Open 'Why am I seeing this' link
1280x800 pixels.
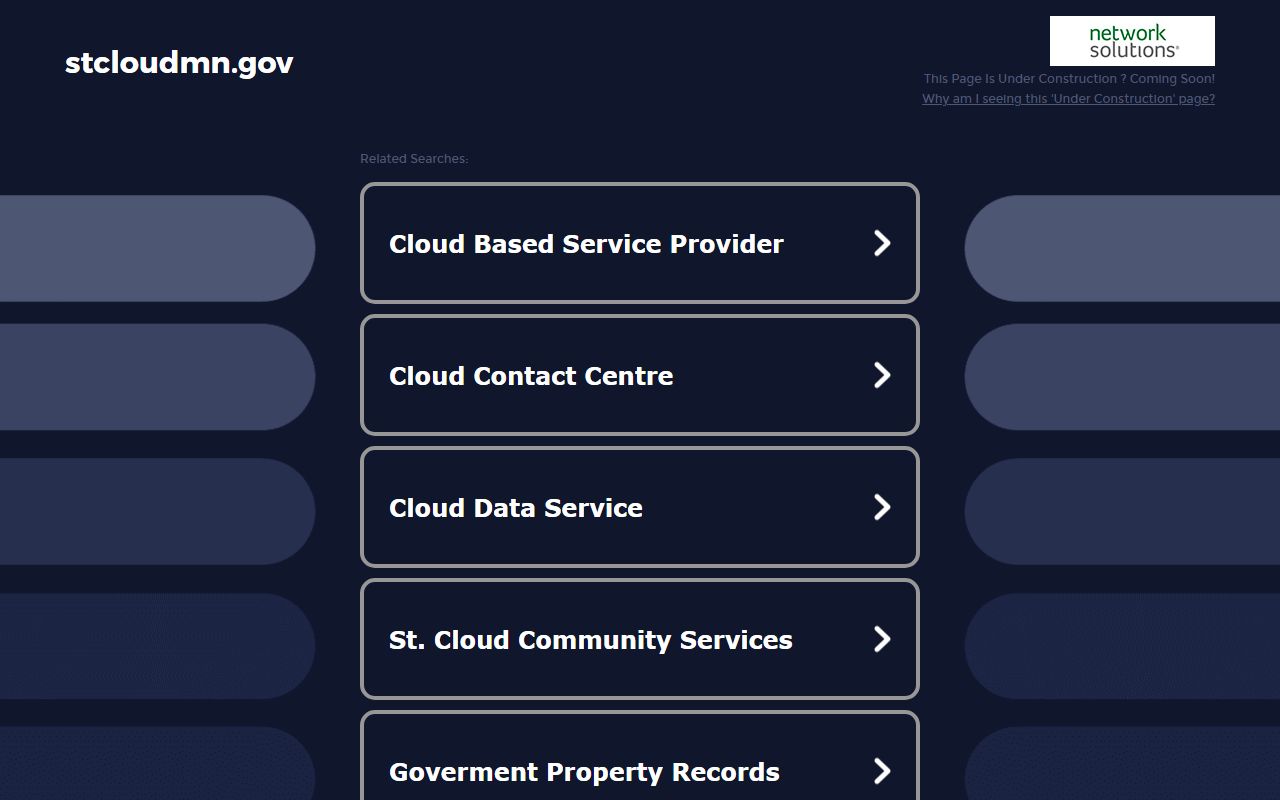pos(1068,99)
